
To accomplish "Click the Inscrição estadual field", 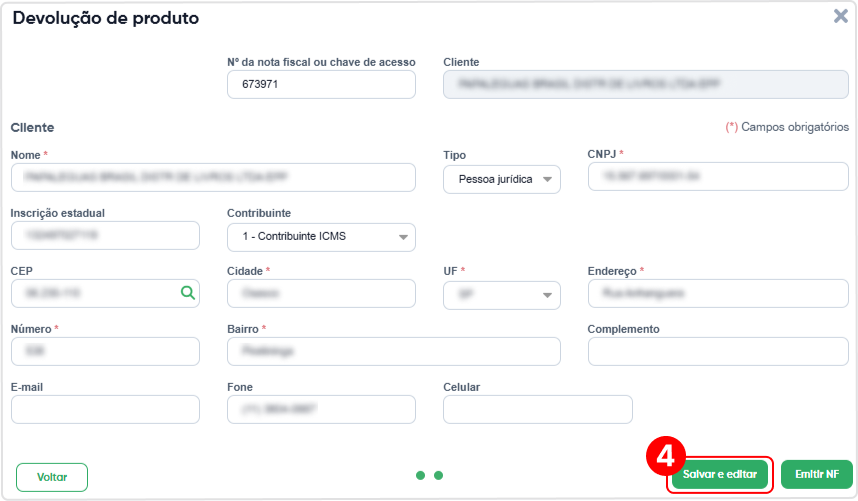I will click(x=105, y=235).
